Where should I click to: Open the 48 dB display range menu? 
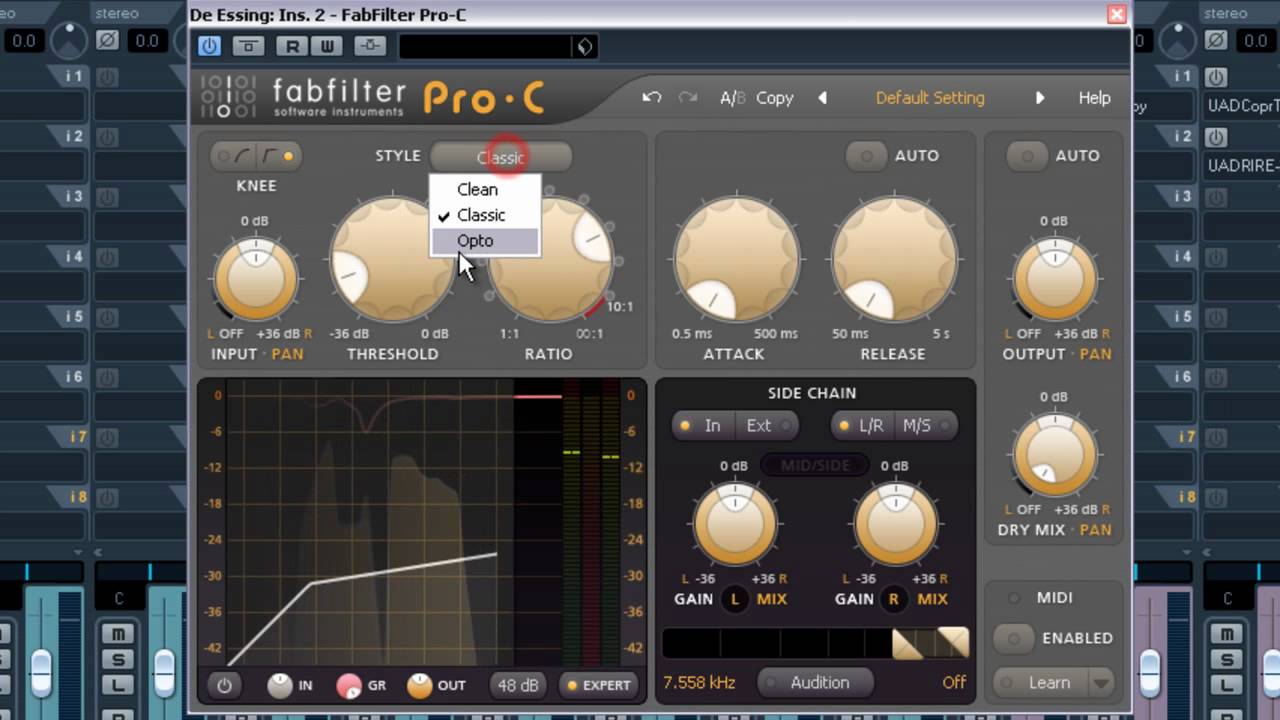[x=518, y=685]
